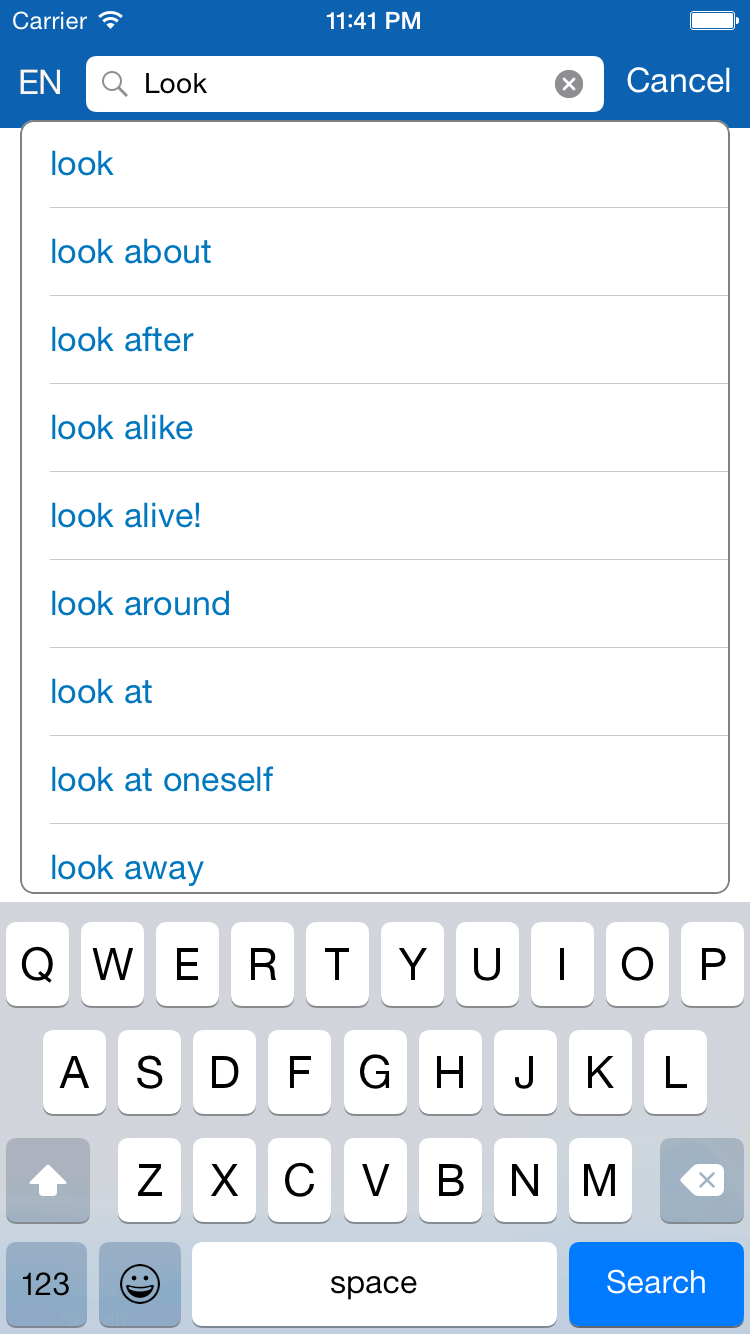750x1334 pixels.
Task: Open the emoji keyboard
Action: tap(140, 1283)
